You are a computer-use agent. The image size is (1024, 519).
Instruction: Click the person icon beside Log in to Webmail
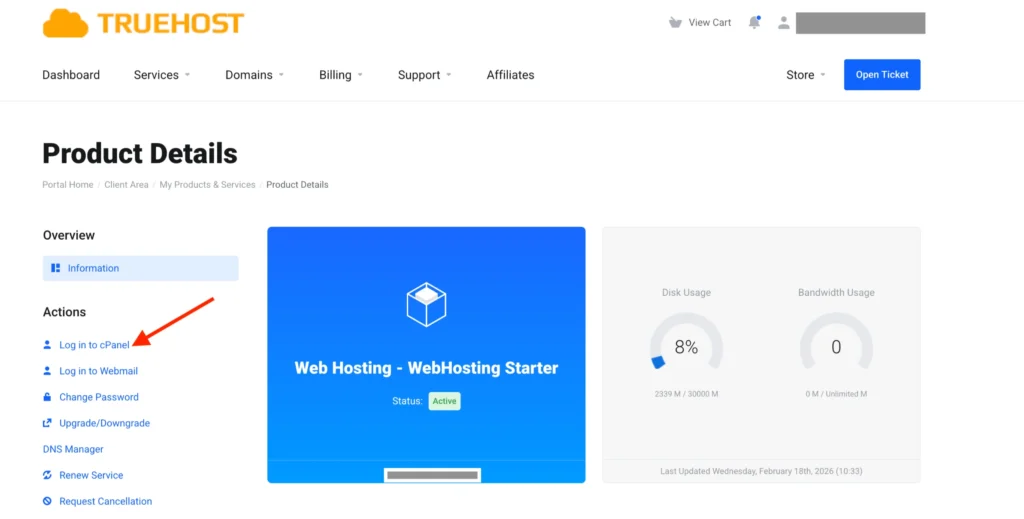[47, 371]
